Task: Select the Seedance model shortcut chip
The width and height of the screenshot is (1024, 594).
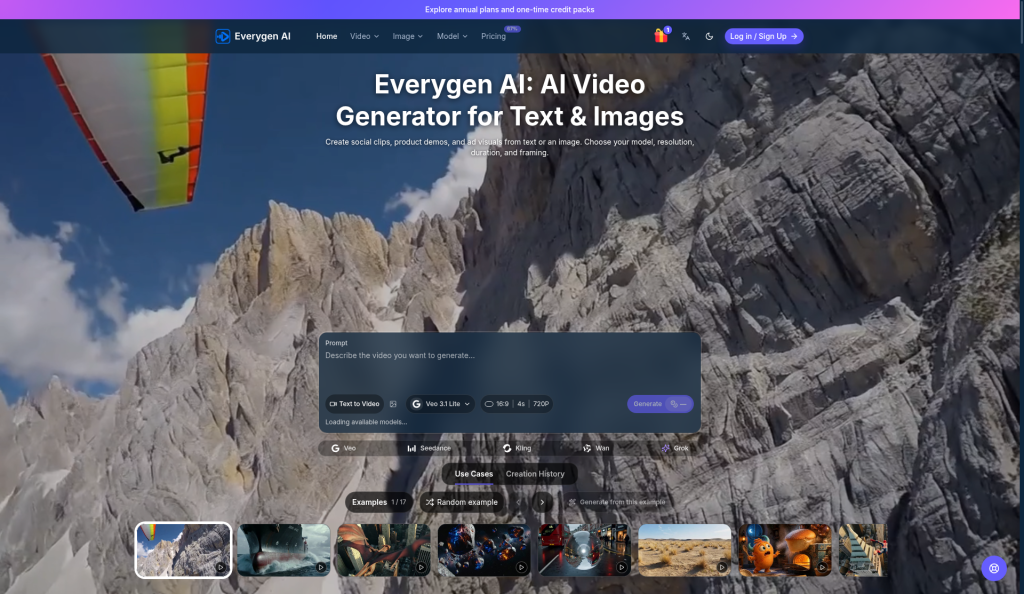Action: pos(429,448)
